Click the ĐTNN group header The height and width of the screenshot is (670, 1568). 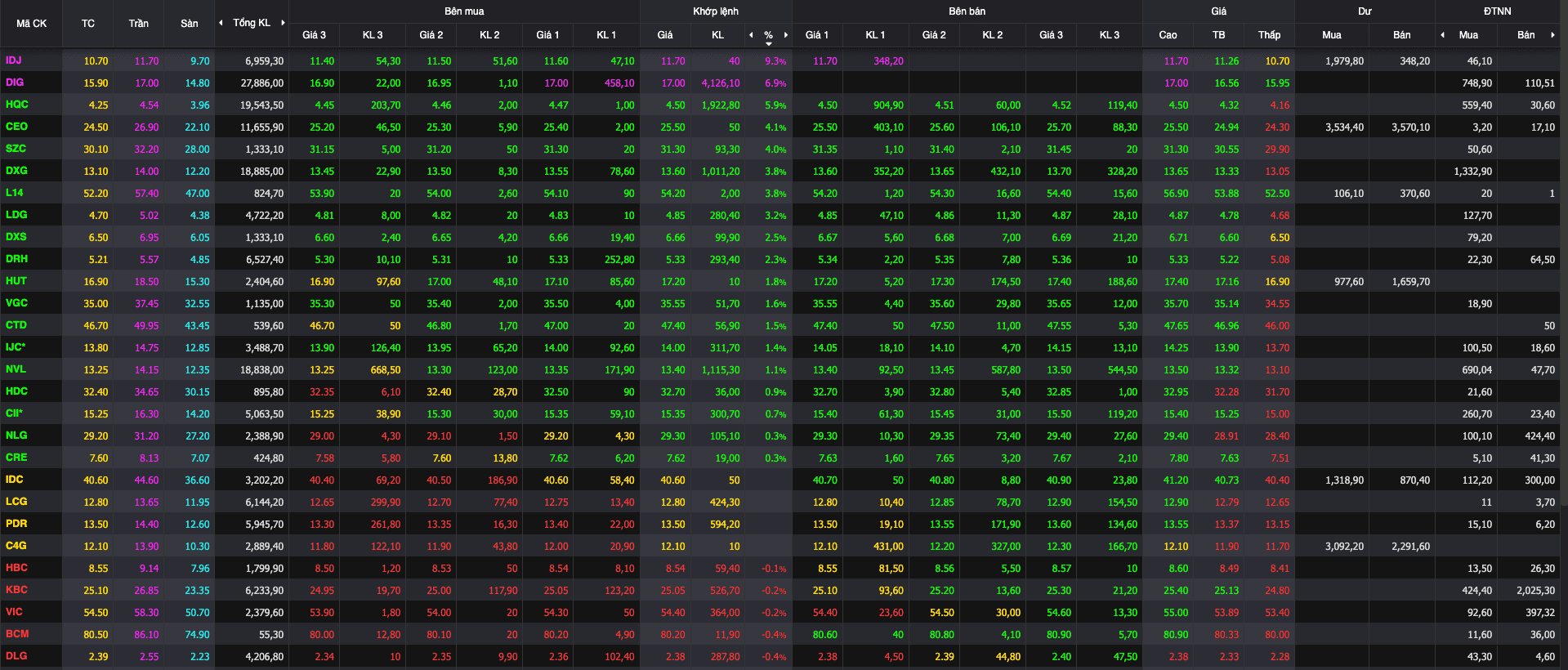tap(1497, 11)
